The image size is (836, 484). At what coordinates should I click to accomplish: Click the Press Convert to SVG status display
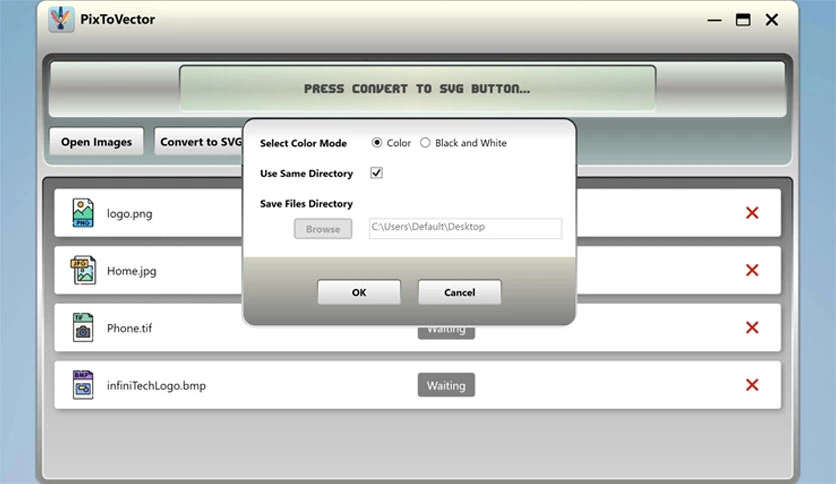417,88
